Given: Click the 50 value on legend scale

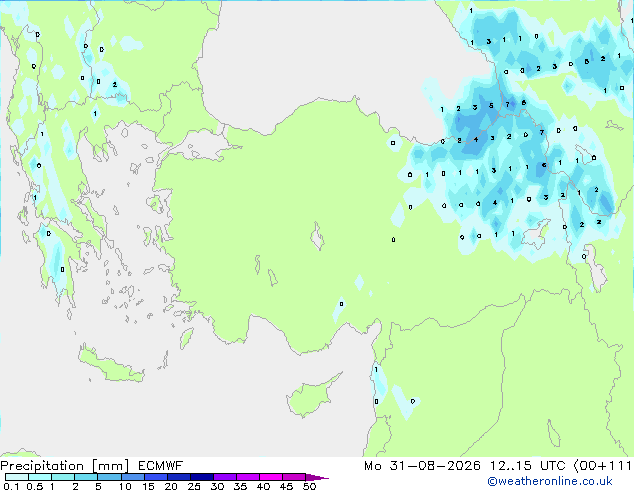Looking at the screenshot, I should click(x=309, y=486).
